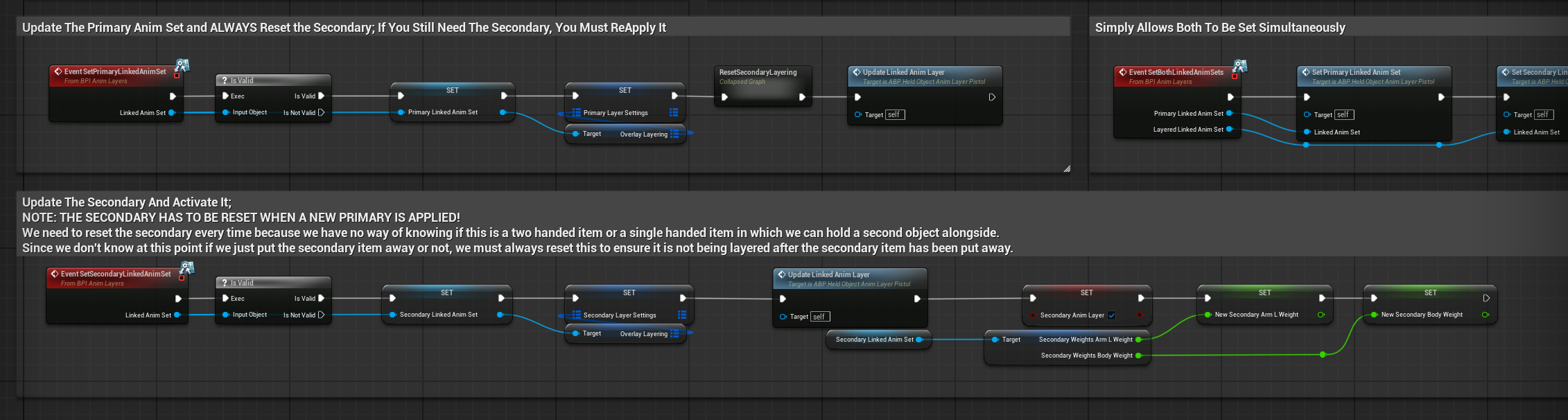This screenshot has width=1568, height=420.
Task: Uncheck the Secondary Anim Layer checkbox
Action: pyautogui.click(x=1112, y=315)
